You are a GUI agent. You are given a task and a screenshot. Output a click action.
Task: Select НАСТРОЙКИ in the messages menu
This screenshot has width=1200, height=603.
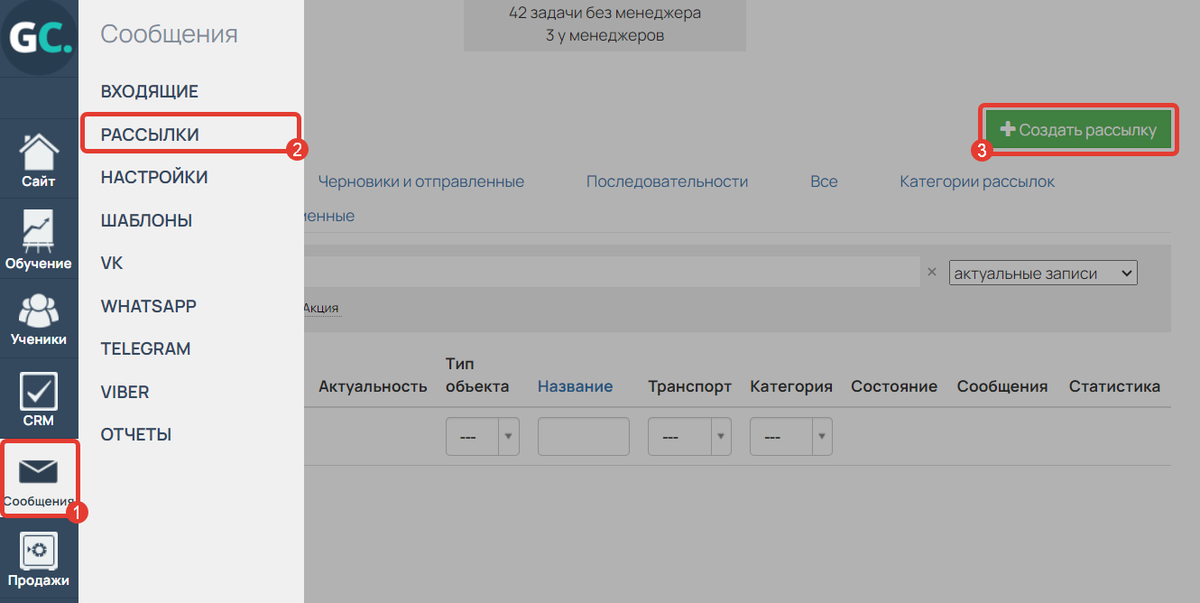tap(154, 178)
